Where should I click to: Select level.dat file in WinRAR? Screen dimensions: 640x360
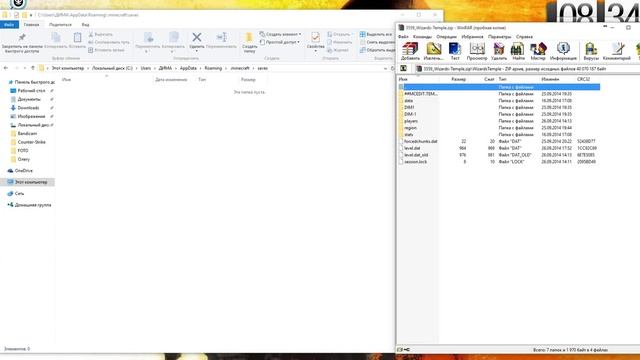(x=412, y=148)
